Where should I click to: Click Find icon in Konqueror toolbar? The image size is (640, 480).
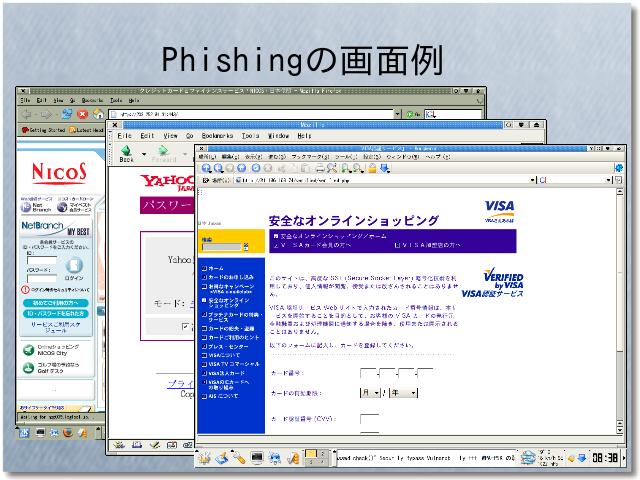coord(332,168)
